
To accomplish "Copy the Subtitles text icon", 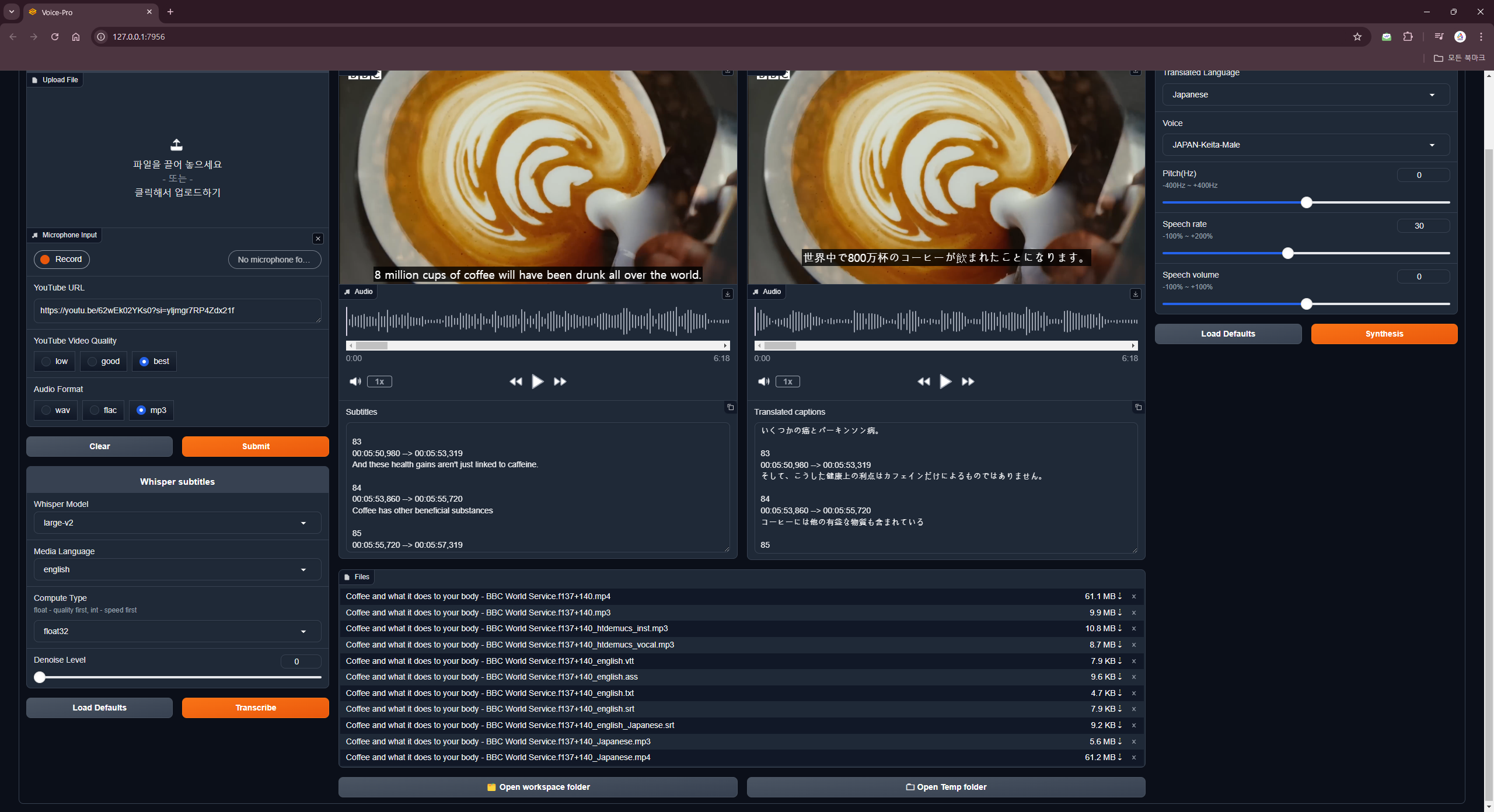I will [x=730, y=407].
